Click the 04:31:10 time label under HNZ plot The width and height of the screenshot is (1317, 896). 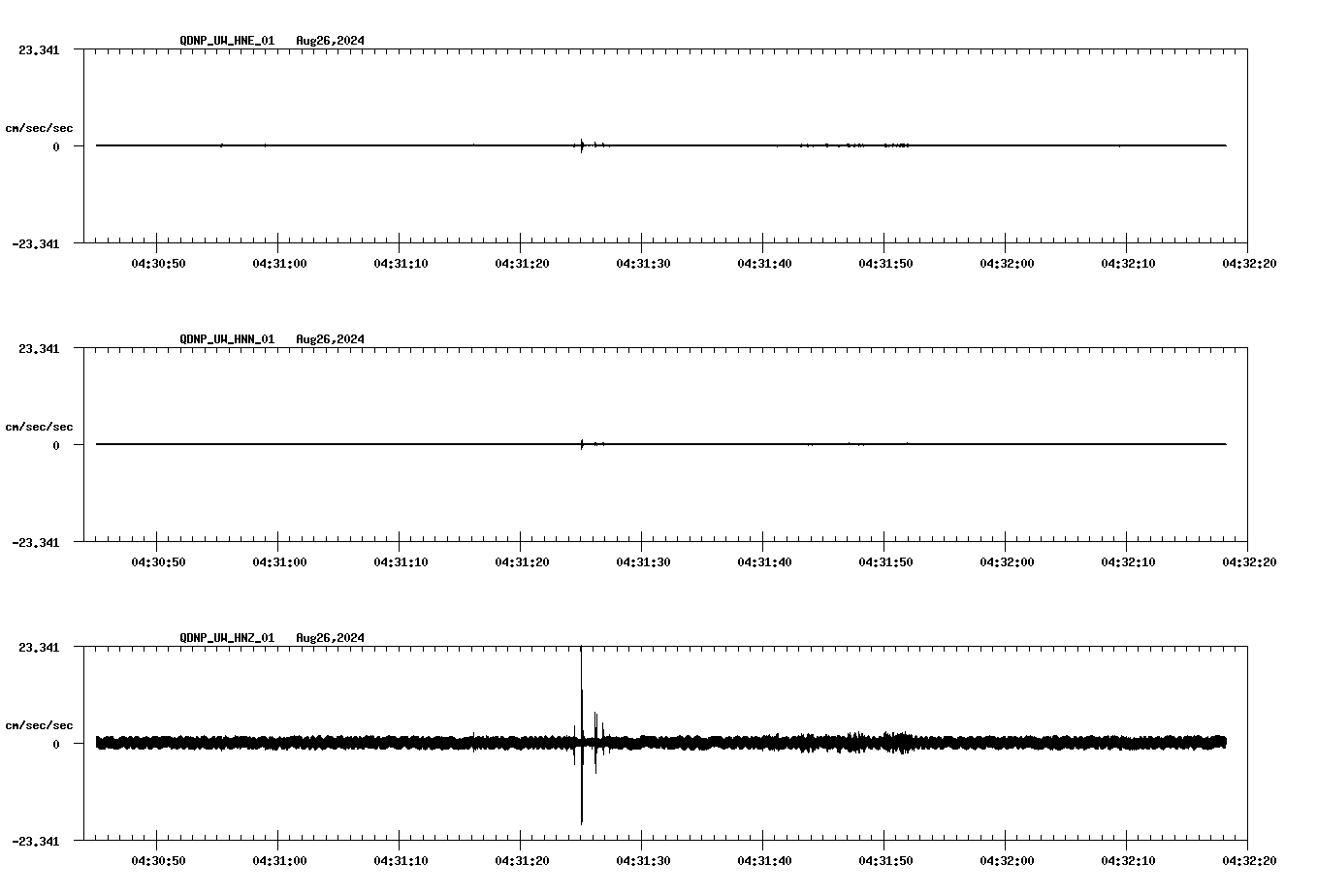pos(401,861)
